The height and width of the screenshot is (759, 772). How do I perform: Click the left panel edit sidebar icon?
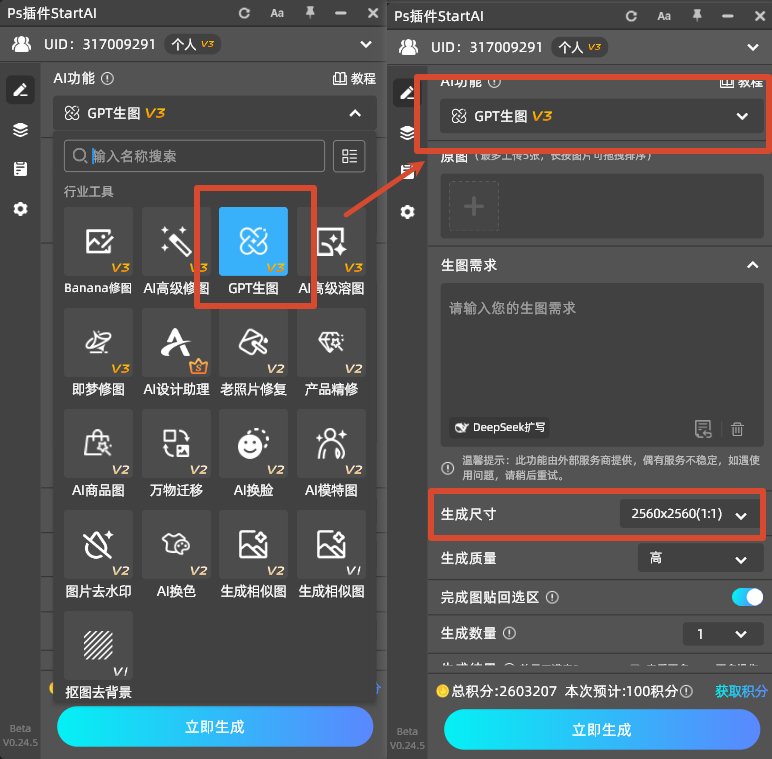point(20,90)
